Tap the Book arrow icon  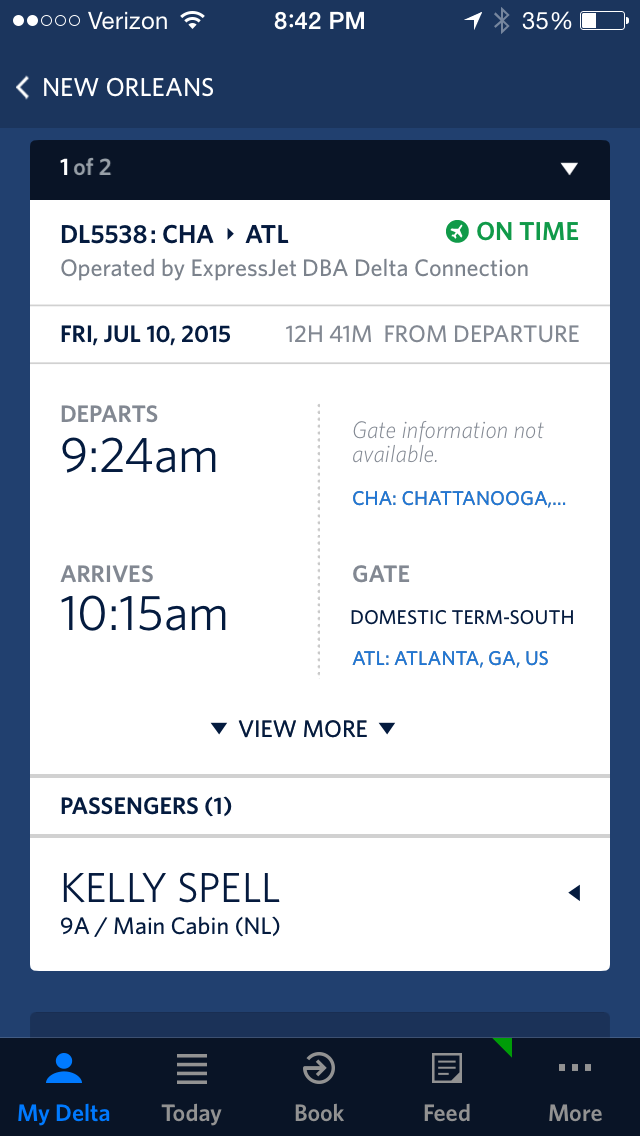click(x=319, y=1070)
